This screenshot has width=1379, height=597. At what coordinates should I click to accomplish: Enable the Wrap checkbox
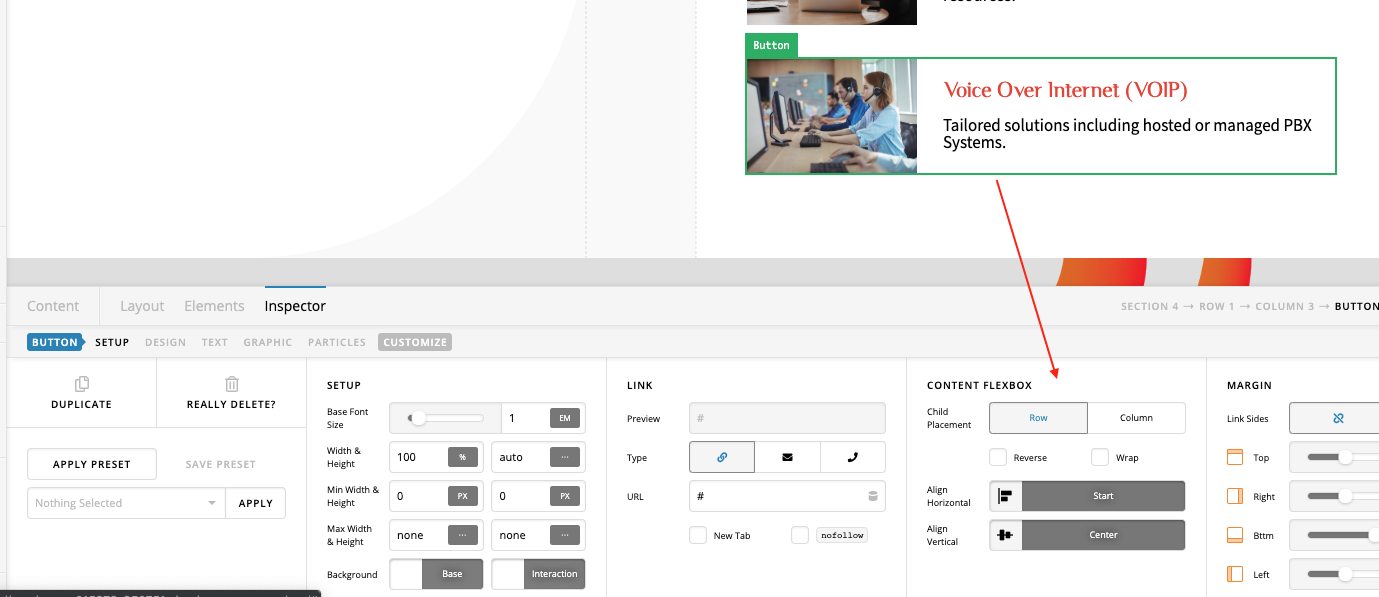[x=1100, y=457]
